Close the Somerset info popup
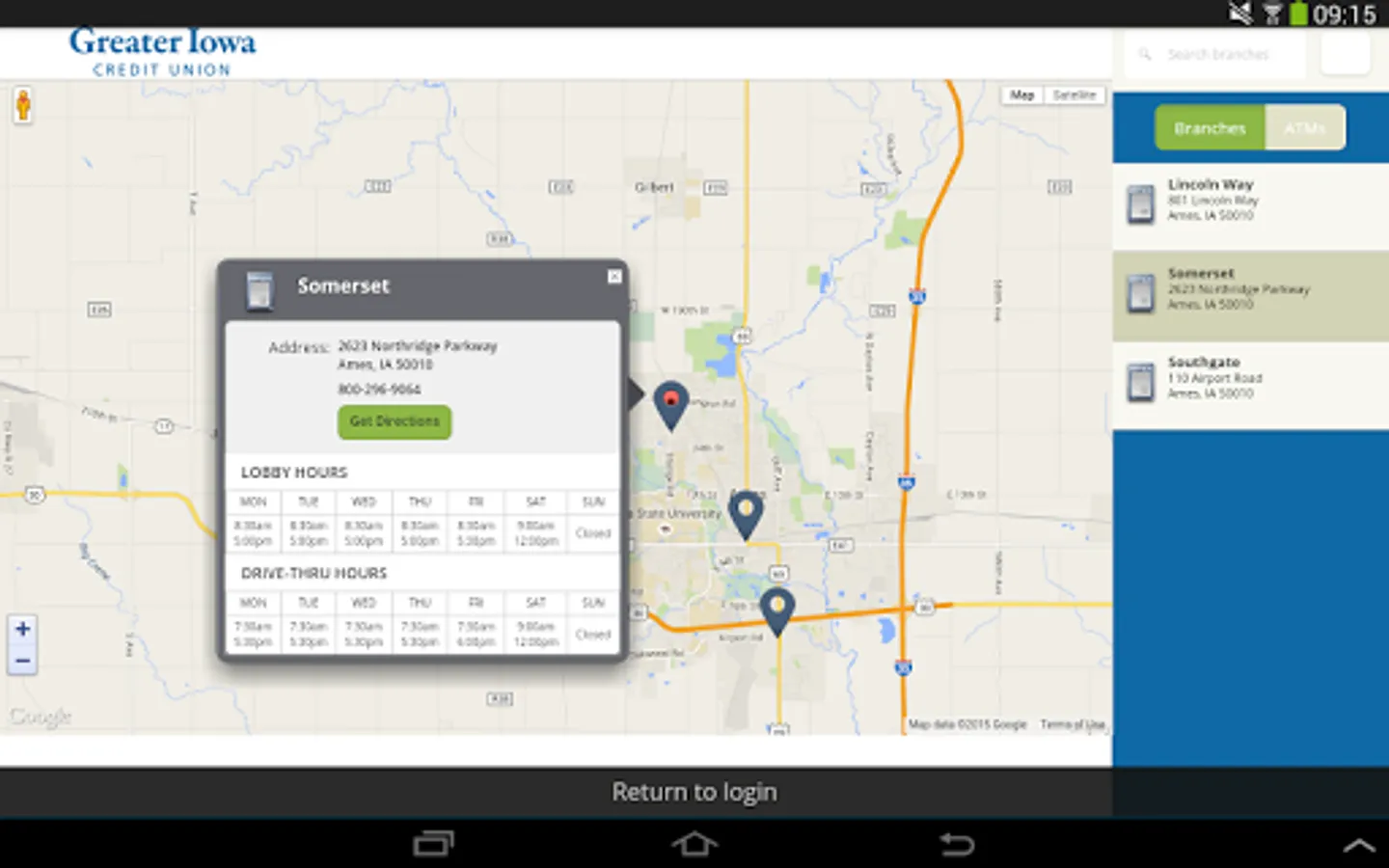The width and height of the screenshot is (1389, 868). 614,277
